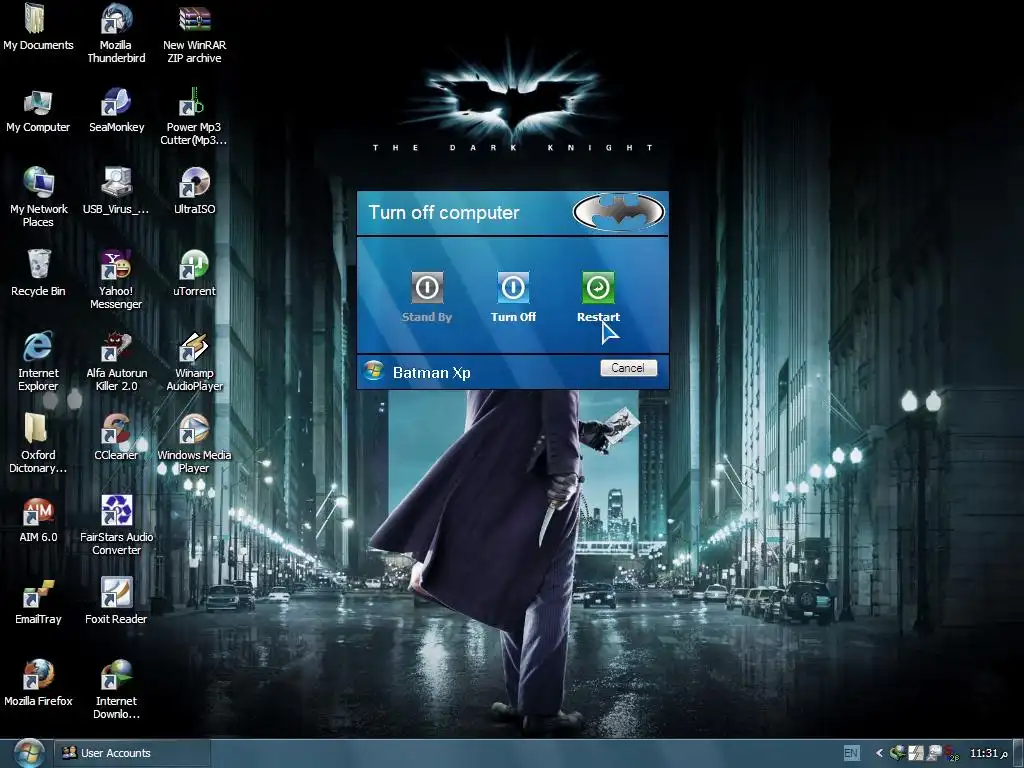This screenshot has height=768, width=1024.
Task: Select the EmailTray shortcut
Action: coord(38,601)
